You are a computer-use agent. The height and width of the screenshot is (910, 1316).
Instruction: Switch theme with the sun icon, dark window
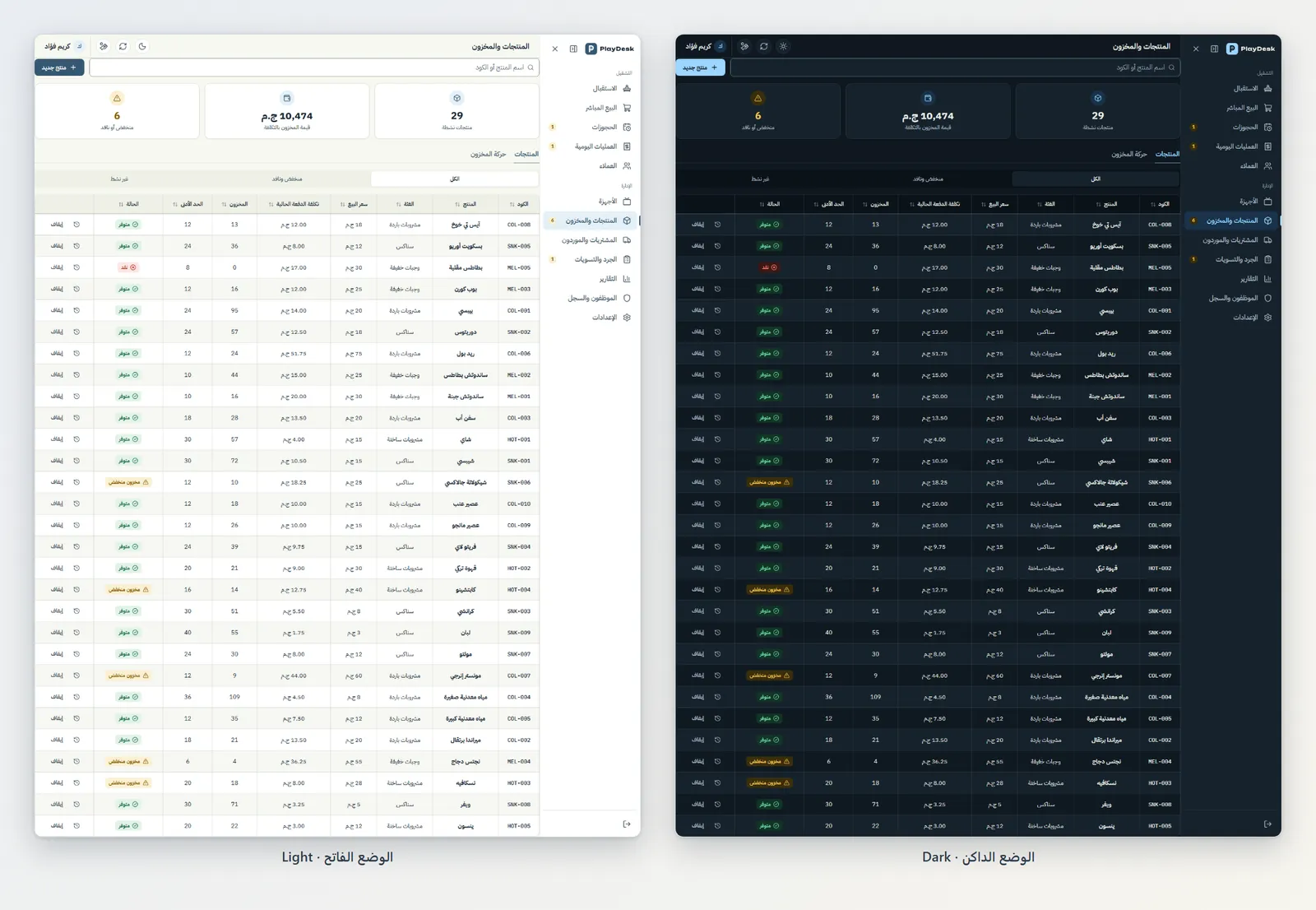[x=783, y=46]
